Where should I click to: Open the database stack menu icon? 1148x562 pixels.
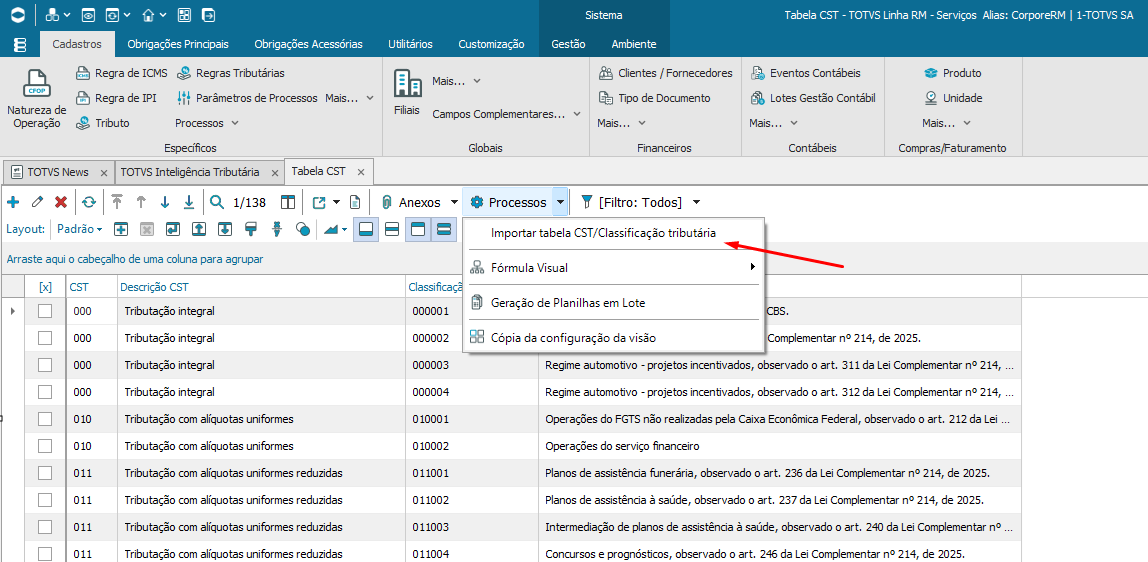coord(20,45)
